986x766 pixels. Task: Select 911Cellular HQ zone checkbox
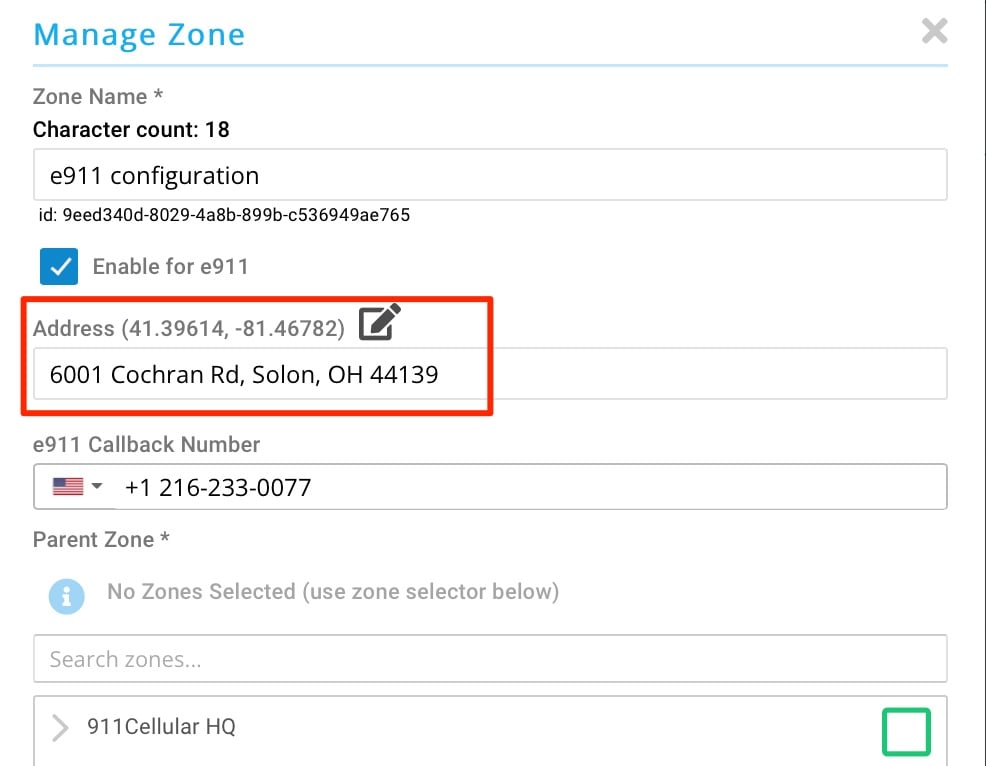point(906,731)
